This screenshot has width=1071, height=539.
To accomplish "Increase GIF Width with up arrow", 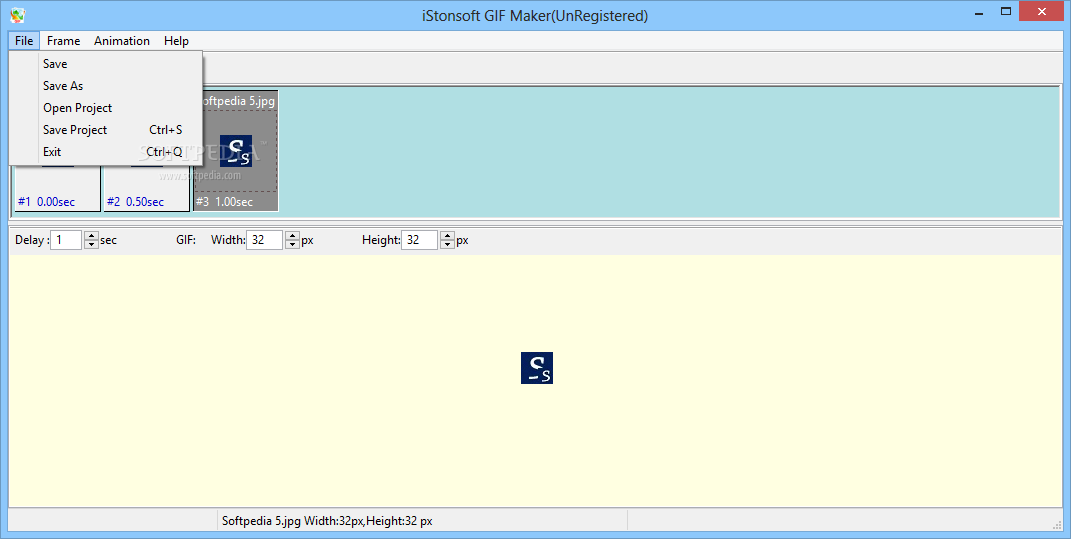I will [292, 236].
